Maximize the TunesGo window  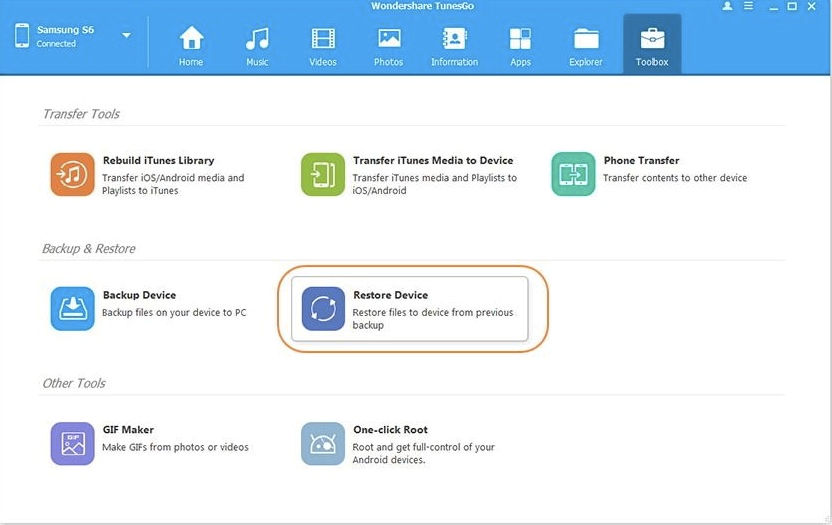click(x=791, y=6)
